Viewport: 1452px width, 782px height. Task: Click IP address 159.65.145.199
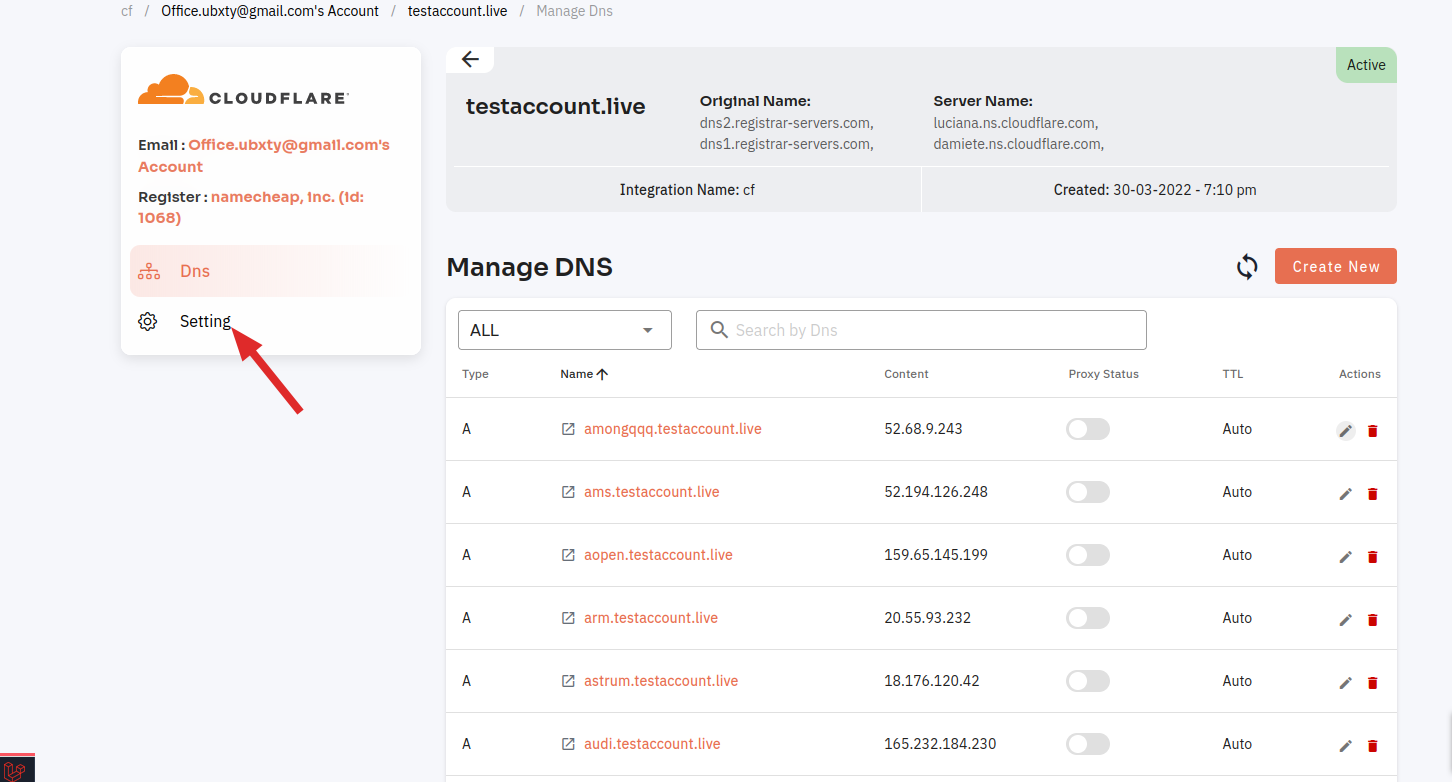click(936, 555)
